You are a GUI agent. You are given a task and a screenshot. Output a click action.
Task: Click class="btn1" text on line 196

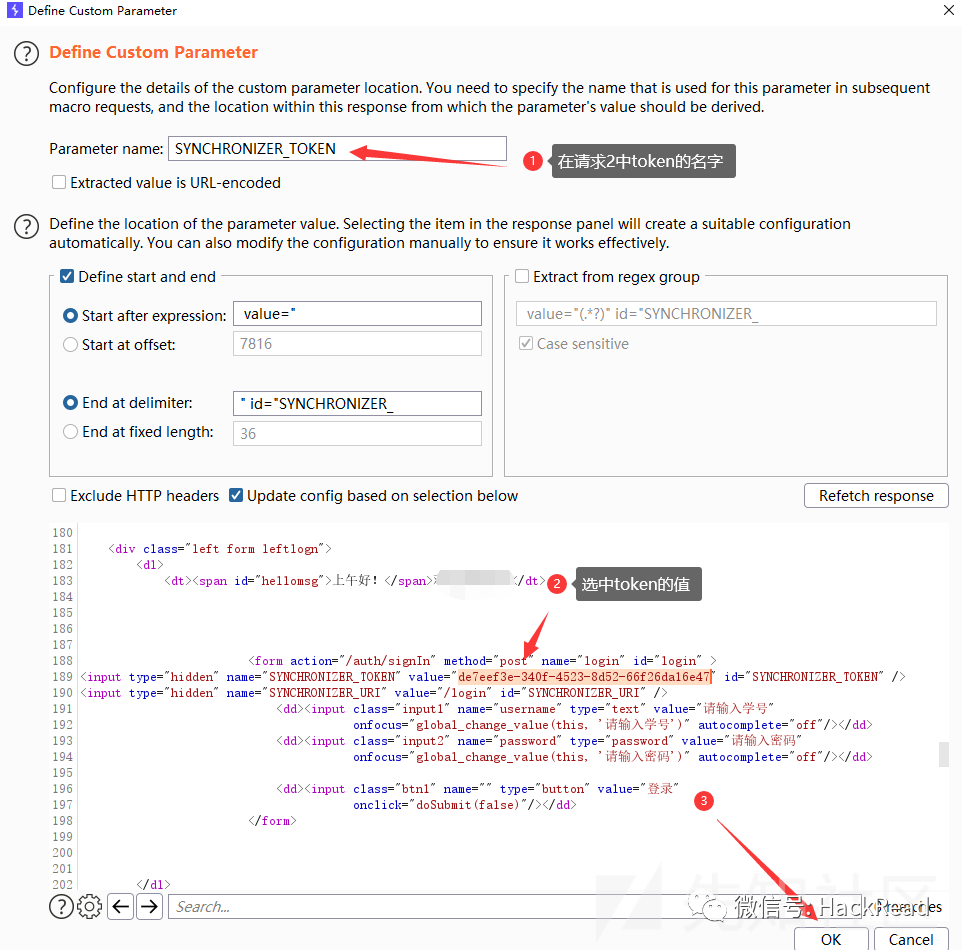tap(394, 789)
